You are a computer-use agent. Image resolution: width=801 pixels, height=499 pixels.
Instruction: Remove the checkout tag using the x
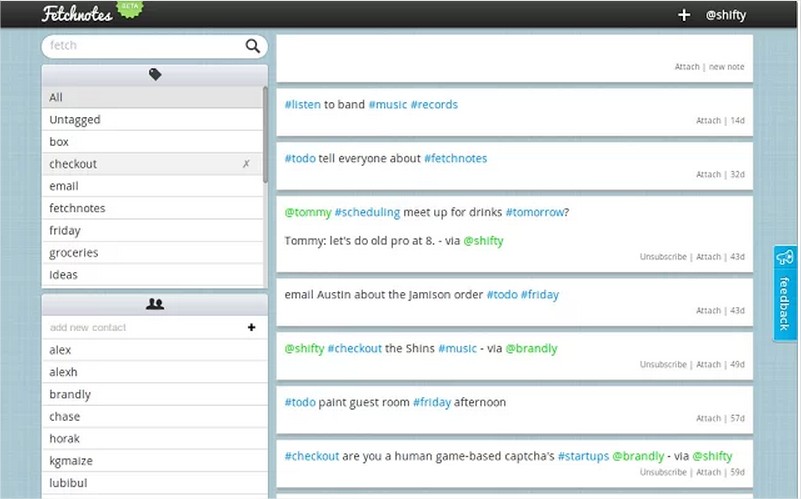[246, 164]
